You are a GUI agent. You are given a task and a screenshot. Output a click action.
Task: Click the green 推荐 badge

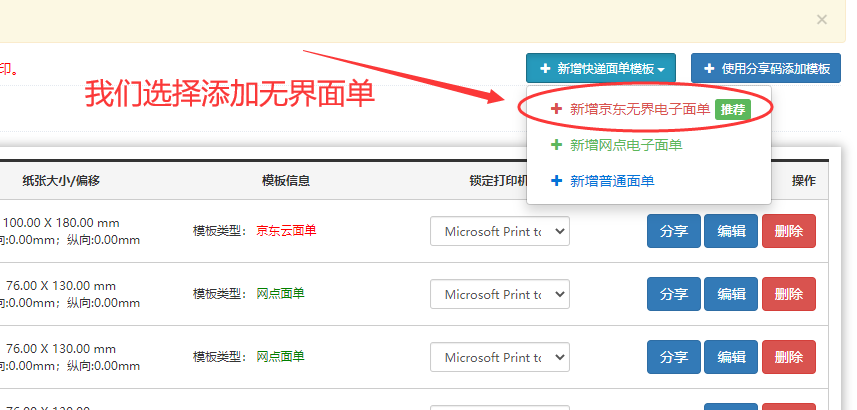click(x=733, y=109)
